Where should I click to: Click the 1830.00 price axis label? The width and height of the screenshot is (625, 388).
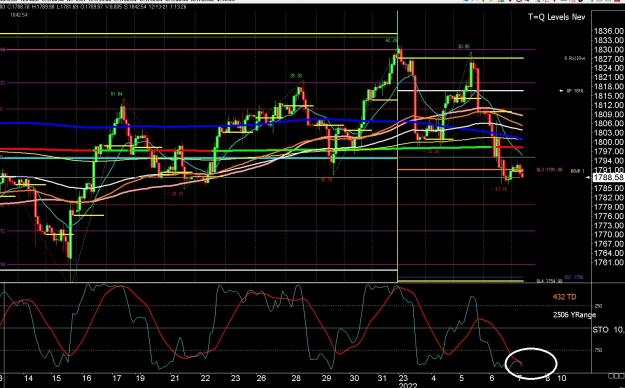pyautogui.click(x=609, y=50)
